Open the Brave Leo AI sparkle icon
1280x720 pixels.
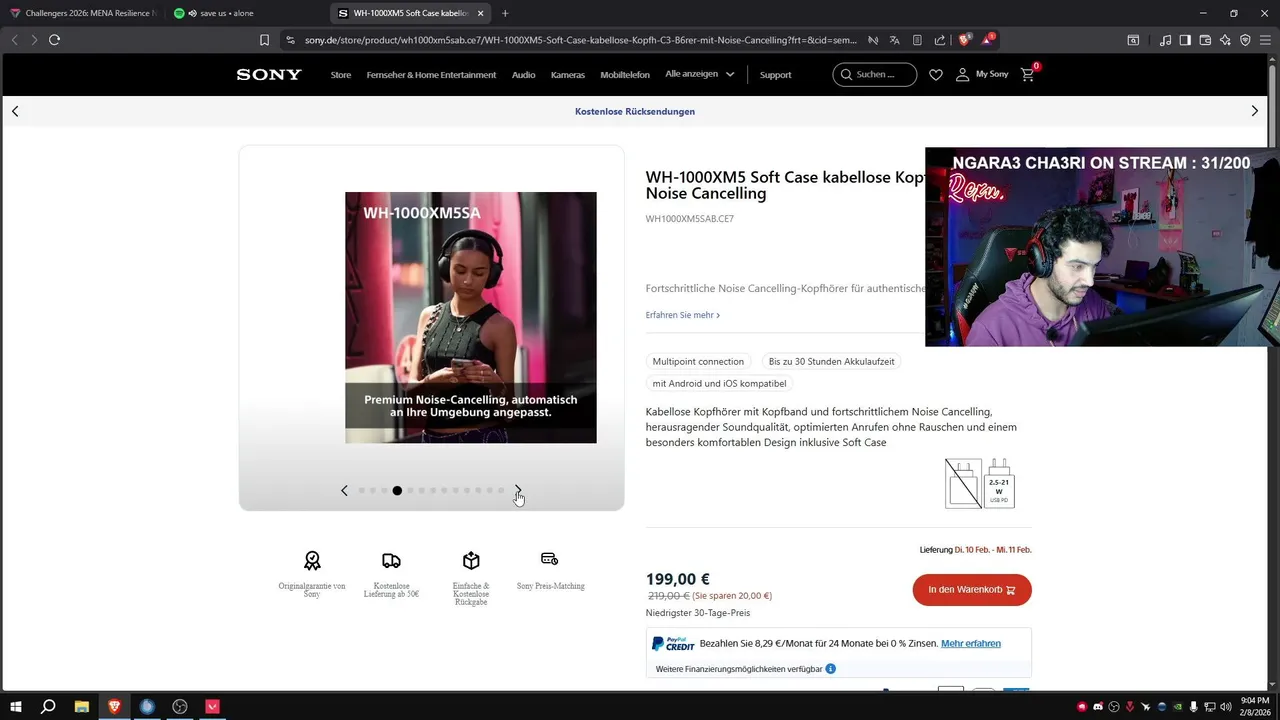pos(1225,40)
